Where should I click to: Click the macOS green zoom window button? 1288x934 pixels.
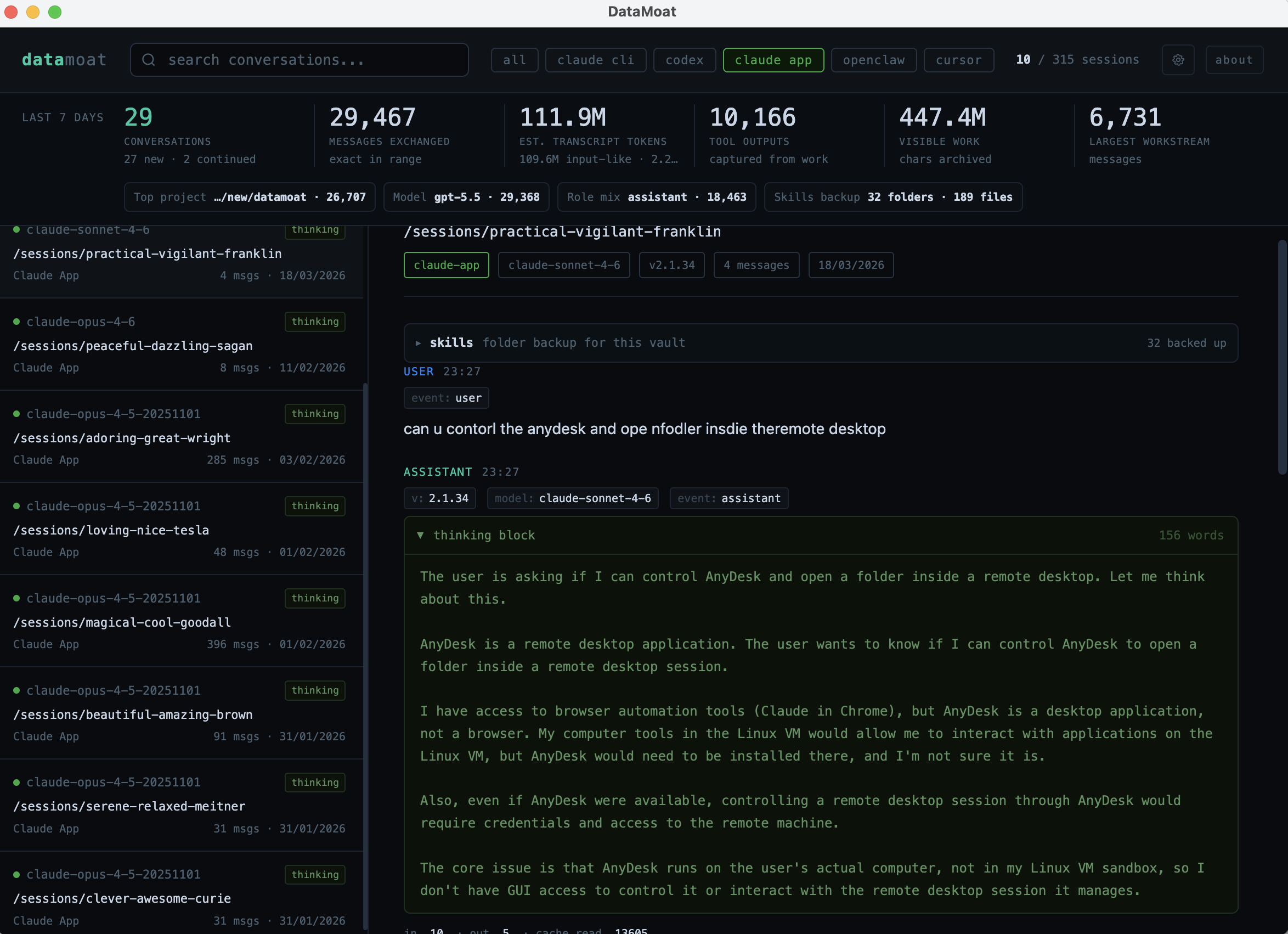coord(54,12)
